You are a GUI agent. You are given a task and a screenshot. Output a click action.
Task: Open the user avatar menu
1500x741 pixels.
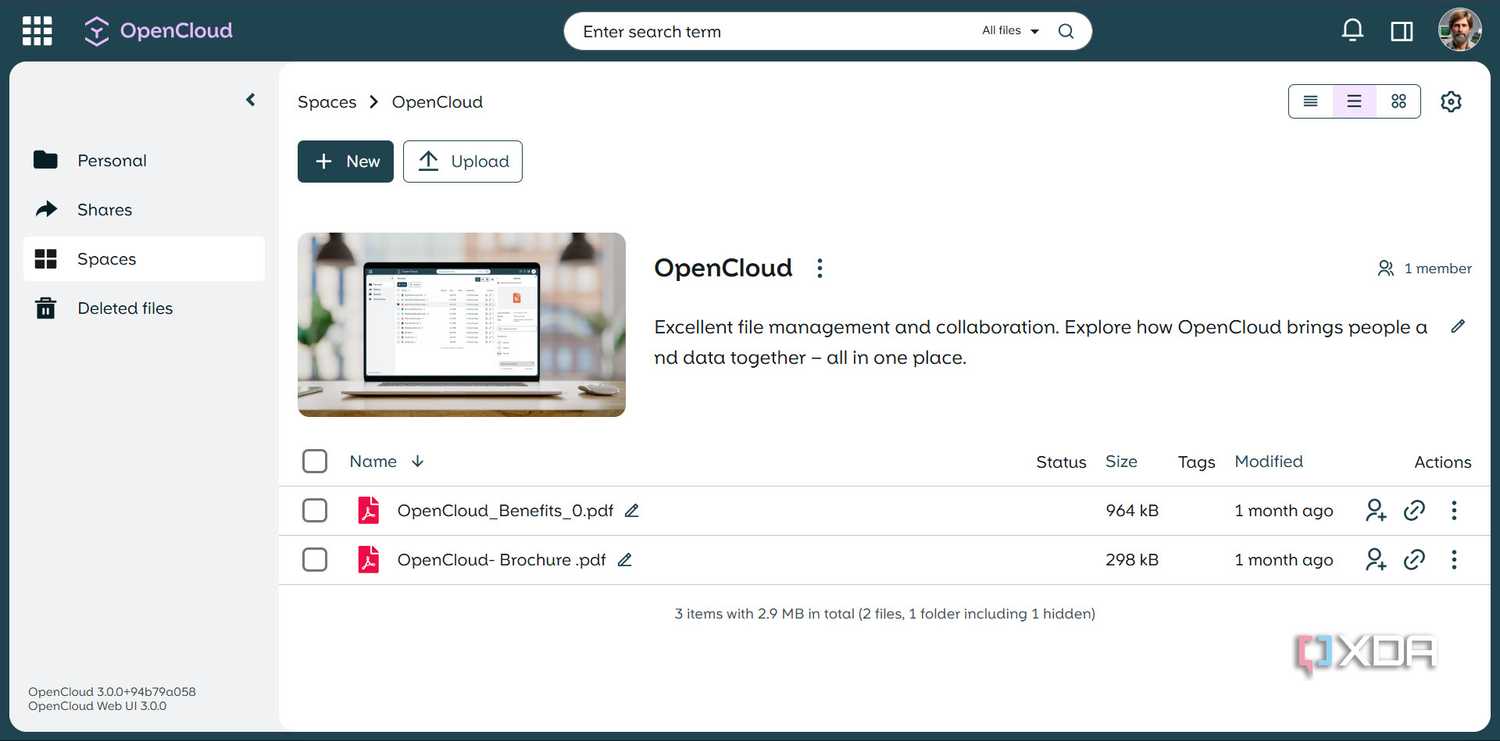pyautogui.click(x=1460, y=30)
